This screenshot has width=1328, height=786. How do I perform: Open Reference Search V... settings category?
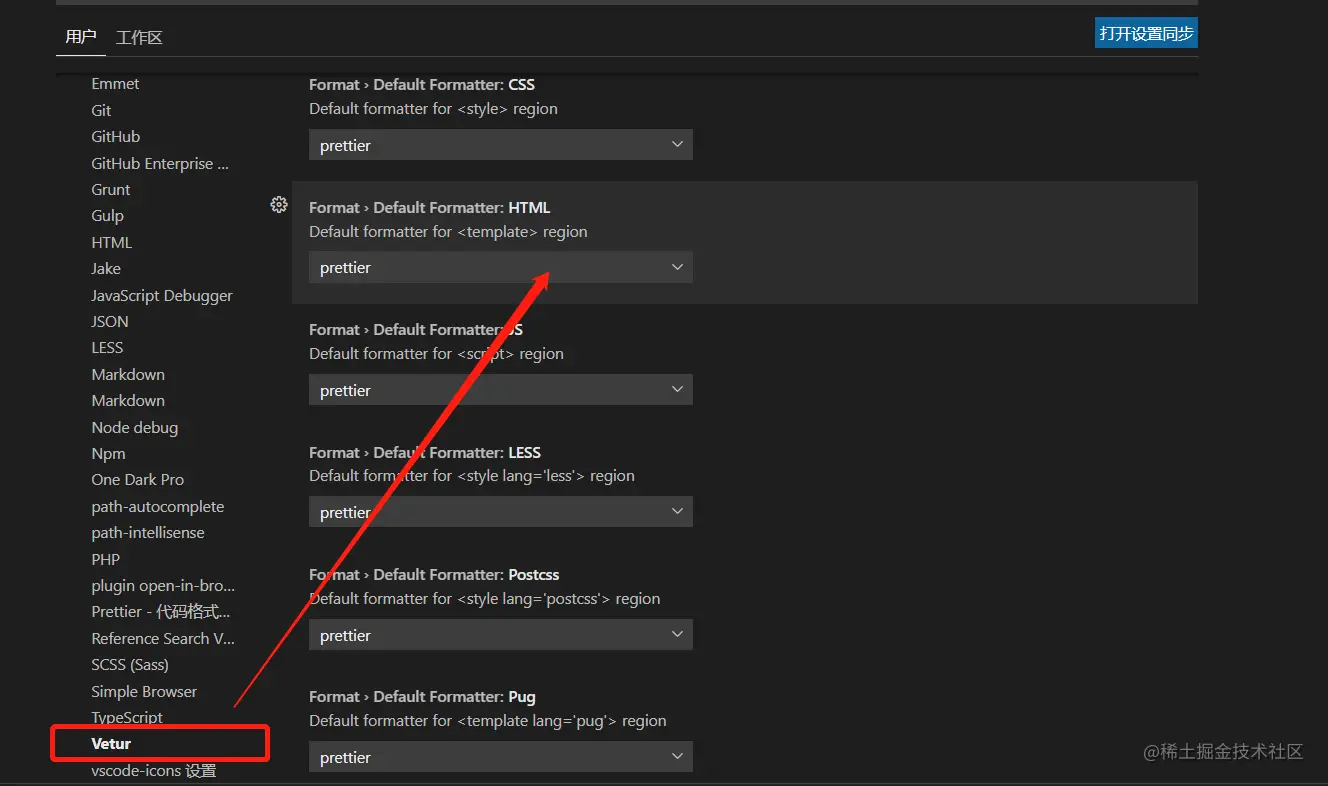click(x=163, y=638)
